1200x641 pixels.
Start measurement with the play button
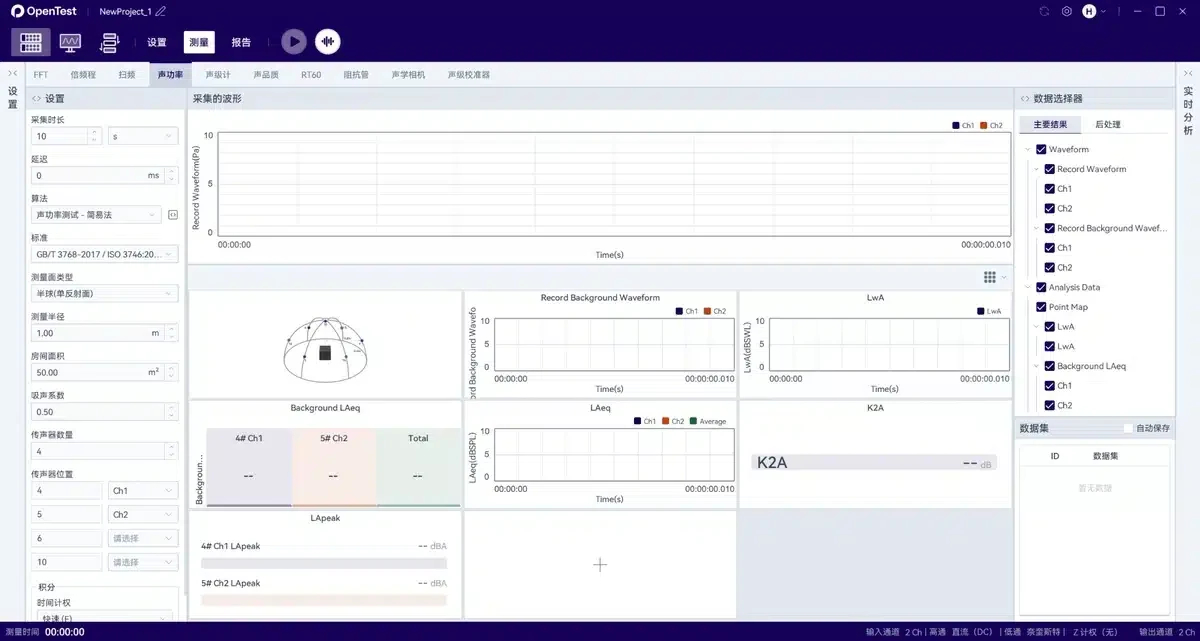293,41
